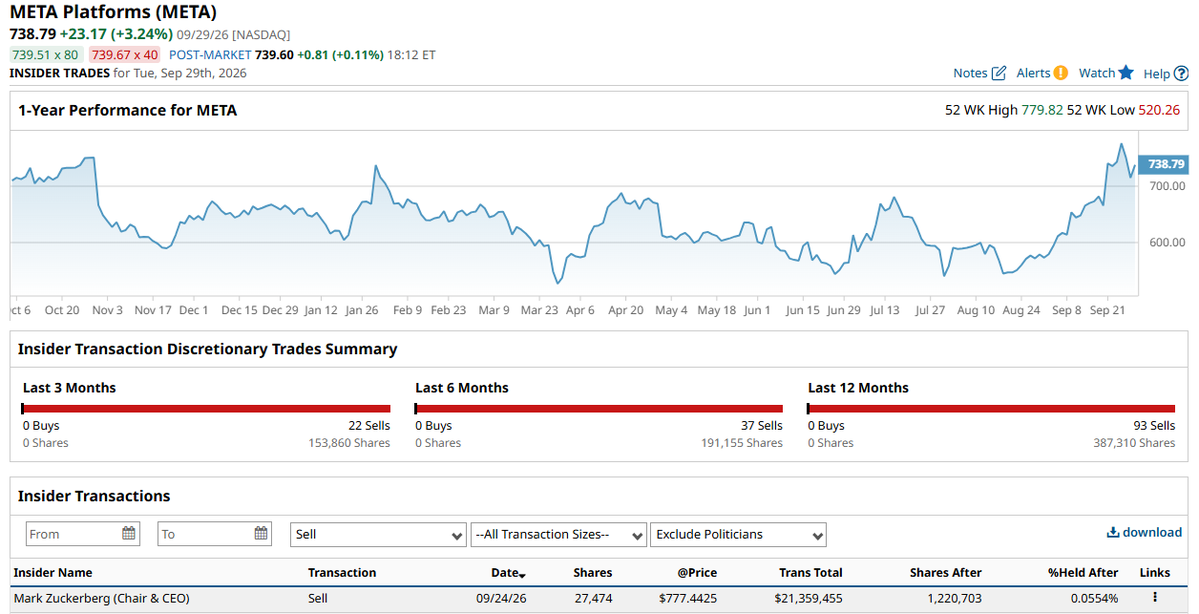The image size is (1199, 614).
Task: Click the To date input field
Action: pyautogui.click(x=215, y=533)
